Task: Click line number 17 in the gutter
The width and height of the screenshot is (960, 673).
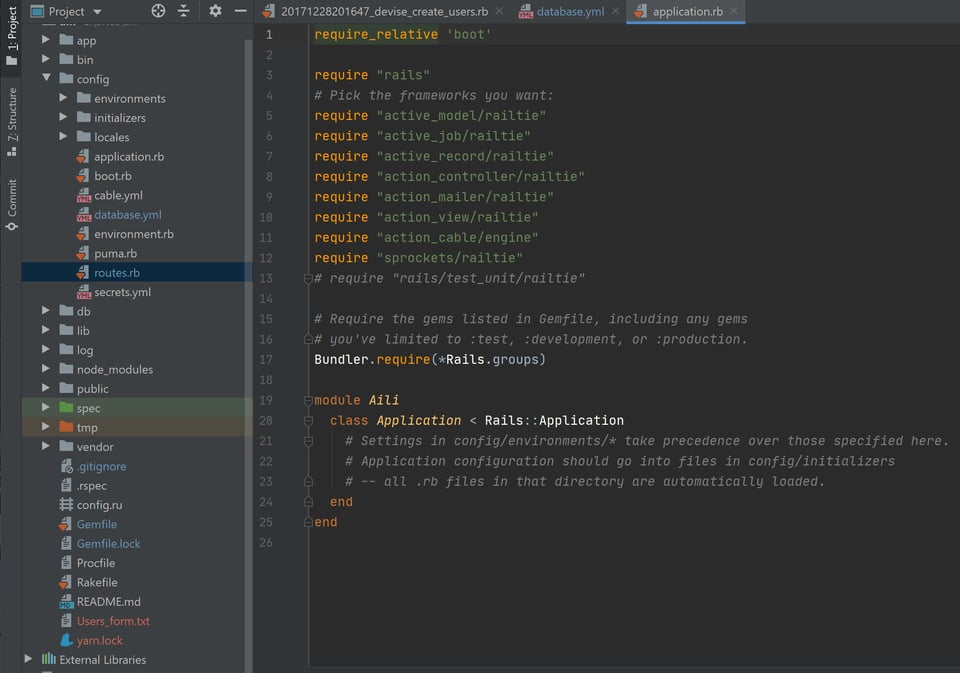Action: [x=266, y=358]
